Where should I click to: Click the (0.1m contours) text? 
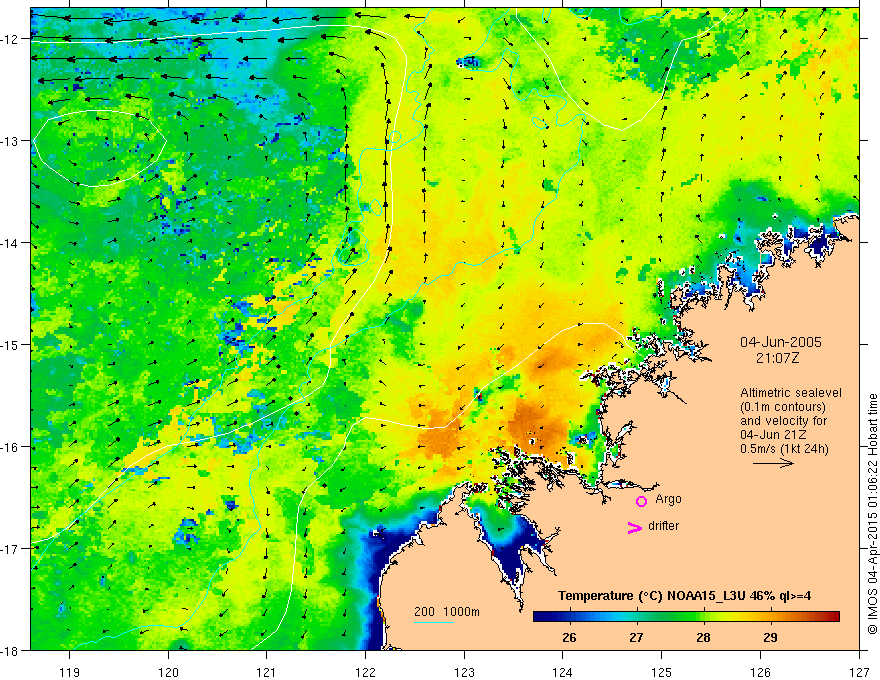[x=783, y=407]
